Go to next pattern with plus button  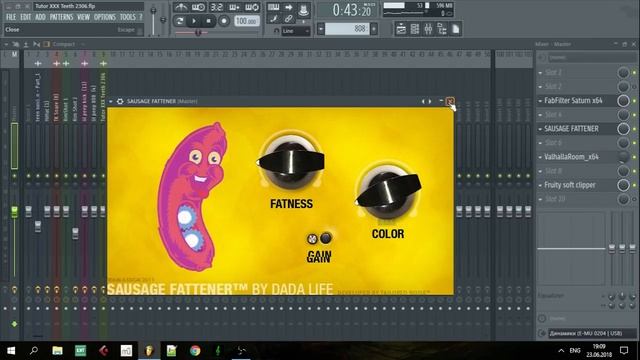coord(374,29)
